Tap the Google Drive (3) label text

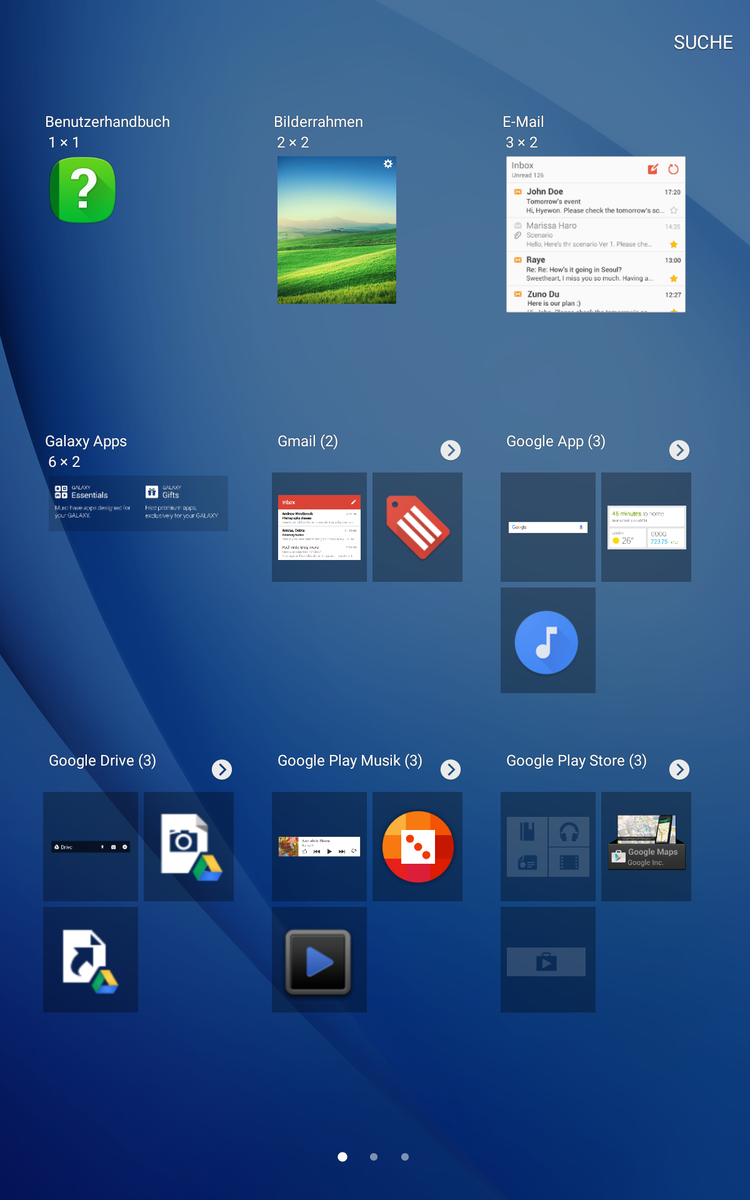[103, 760]
